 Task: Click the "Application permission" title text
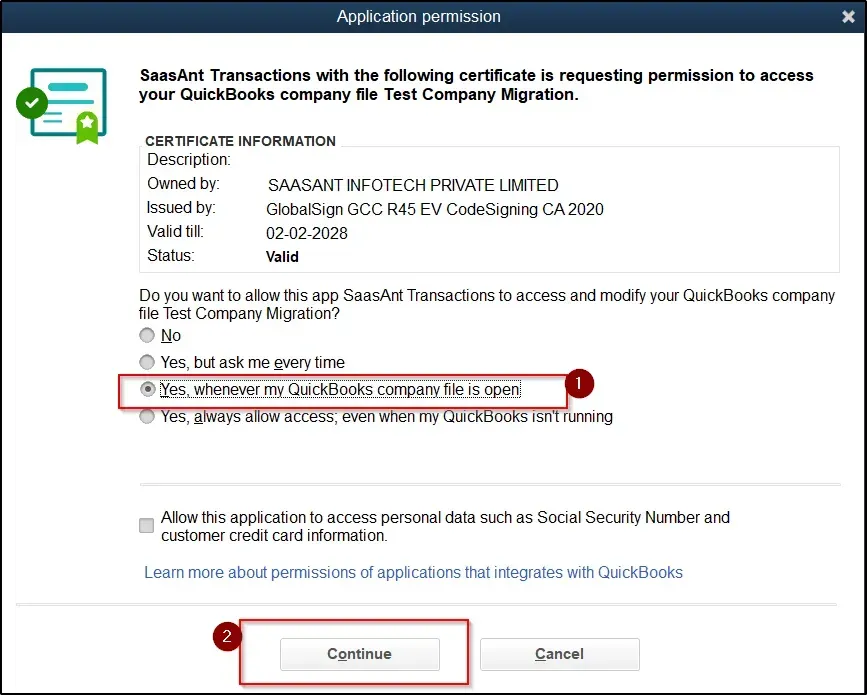pyautogui.click(x=419, y=17)
